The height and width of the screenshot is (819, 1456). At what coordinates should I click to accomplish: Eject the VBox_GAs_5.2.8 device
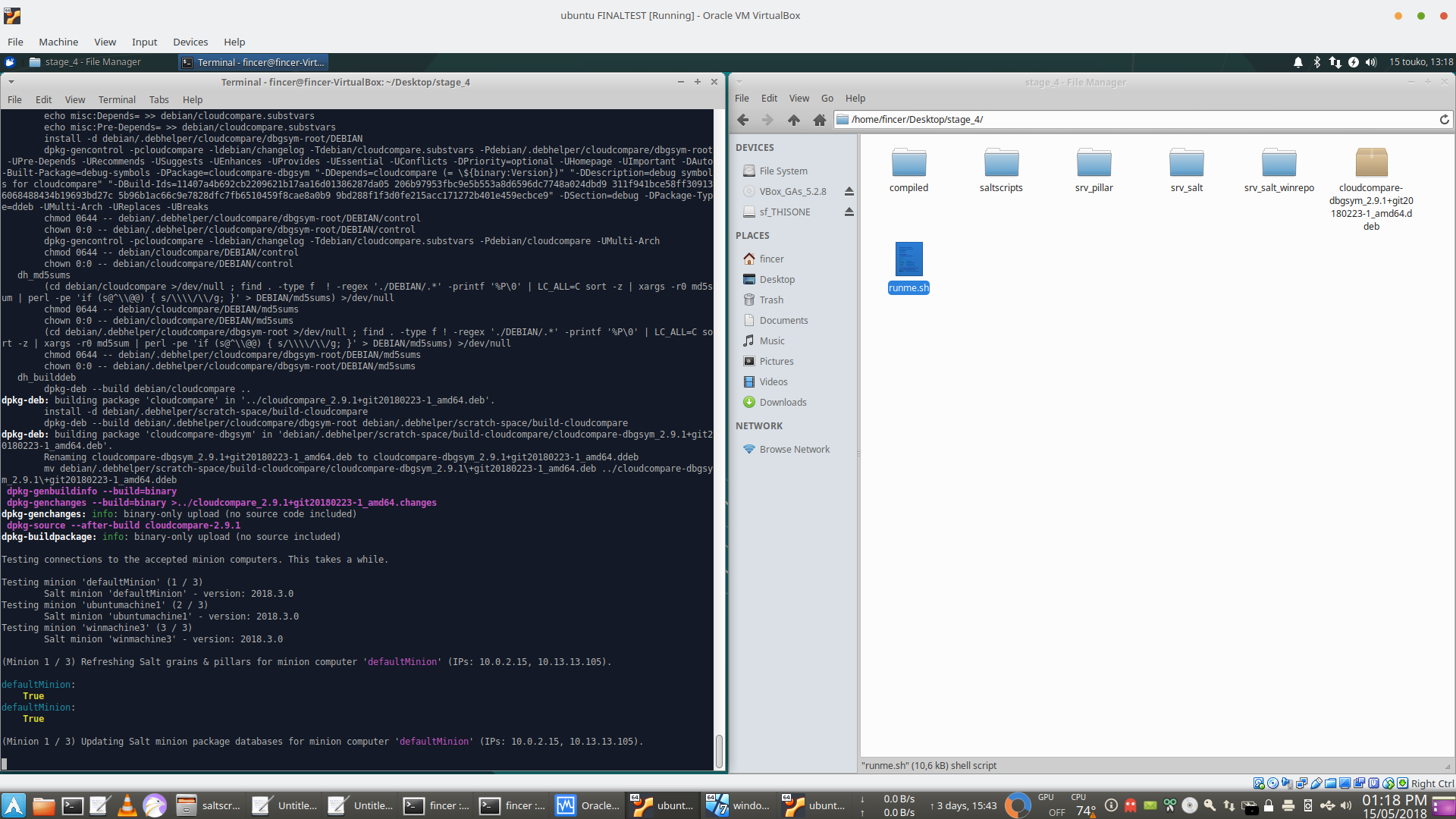point(849,192)
